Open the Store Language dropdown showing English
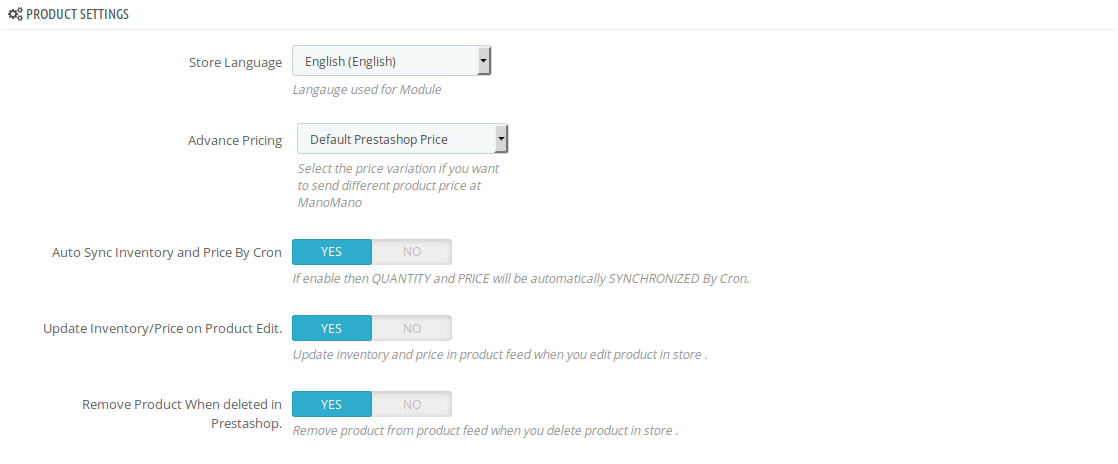Viewport: 1118px width, 464px height. pos(385,62)
